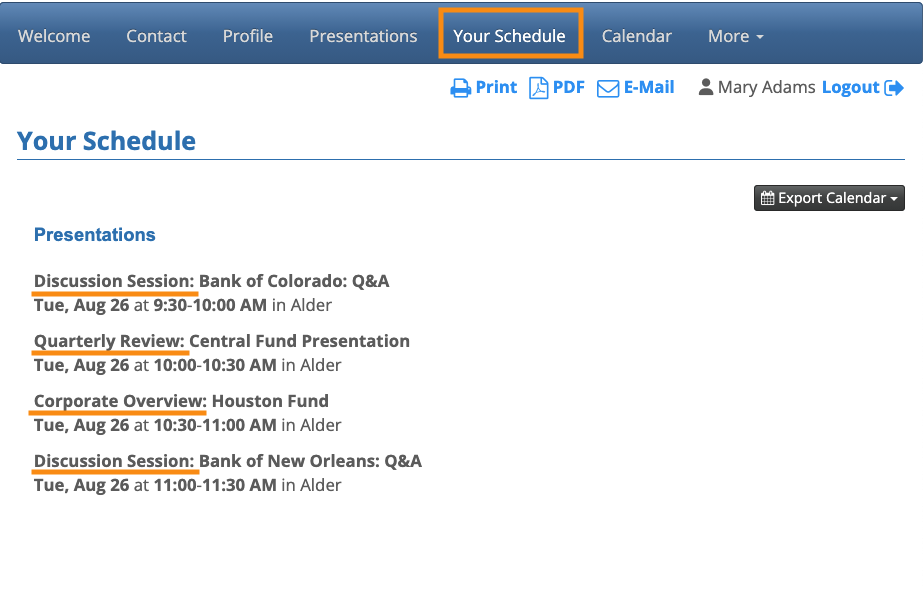The width and height of the screenshot is (923, 591).
Task: Open the Welcome tab
Action: tap(54, 36)
